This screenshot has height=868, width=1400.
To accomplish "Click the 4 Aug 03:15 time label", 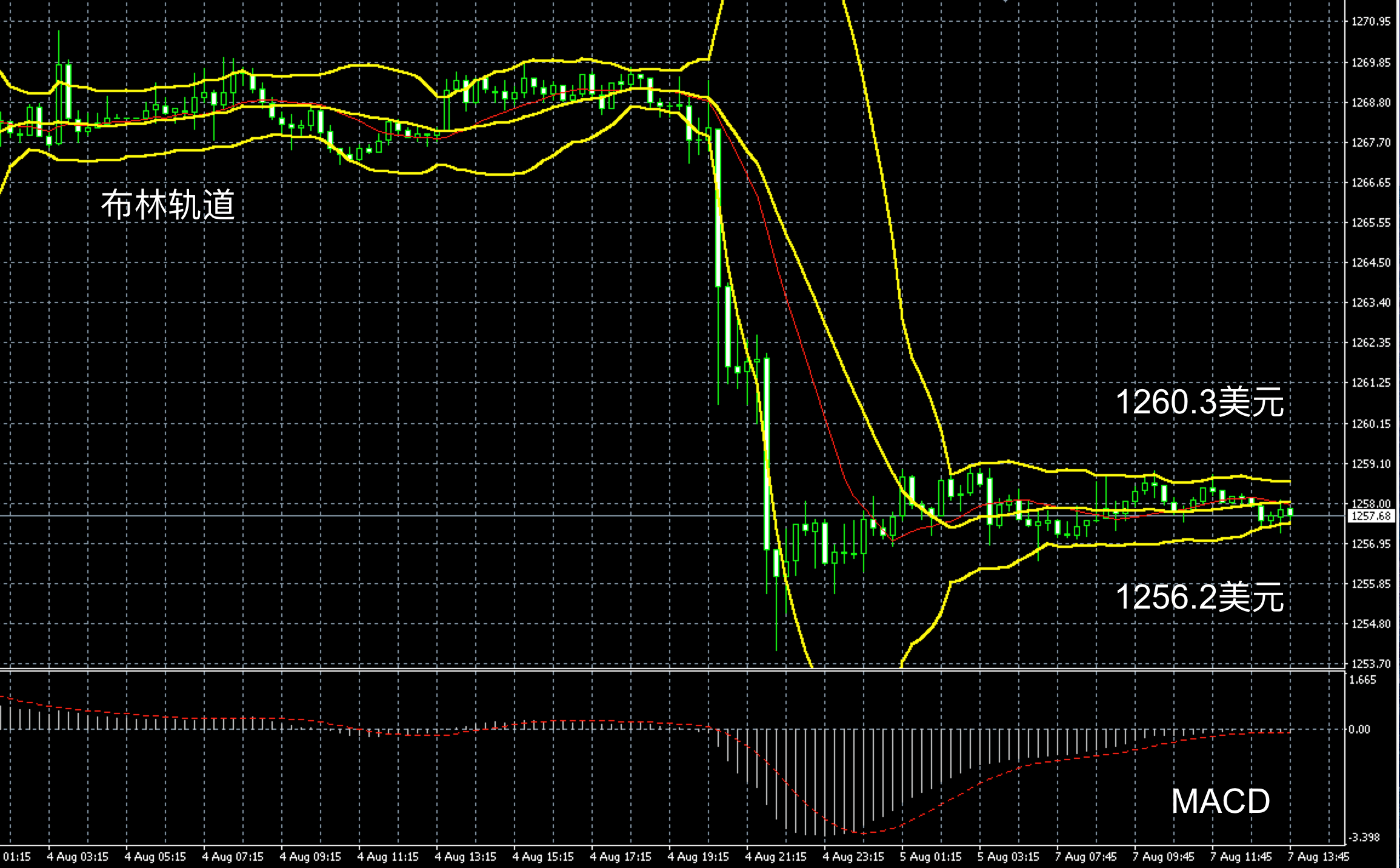I will point(78,856).
